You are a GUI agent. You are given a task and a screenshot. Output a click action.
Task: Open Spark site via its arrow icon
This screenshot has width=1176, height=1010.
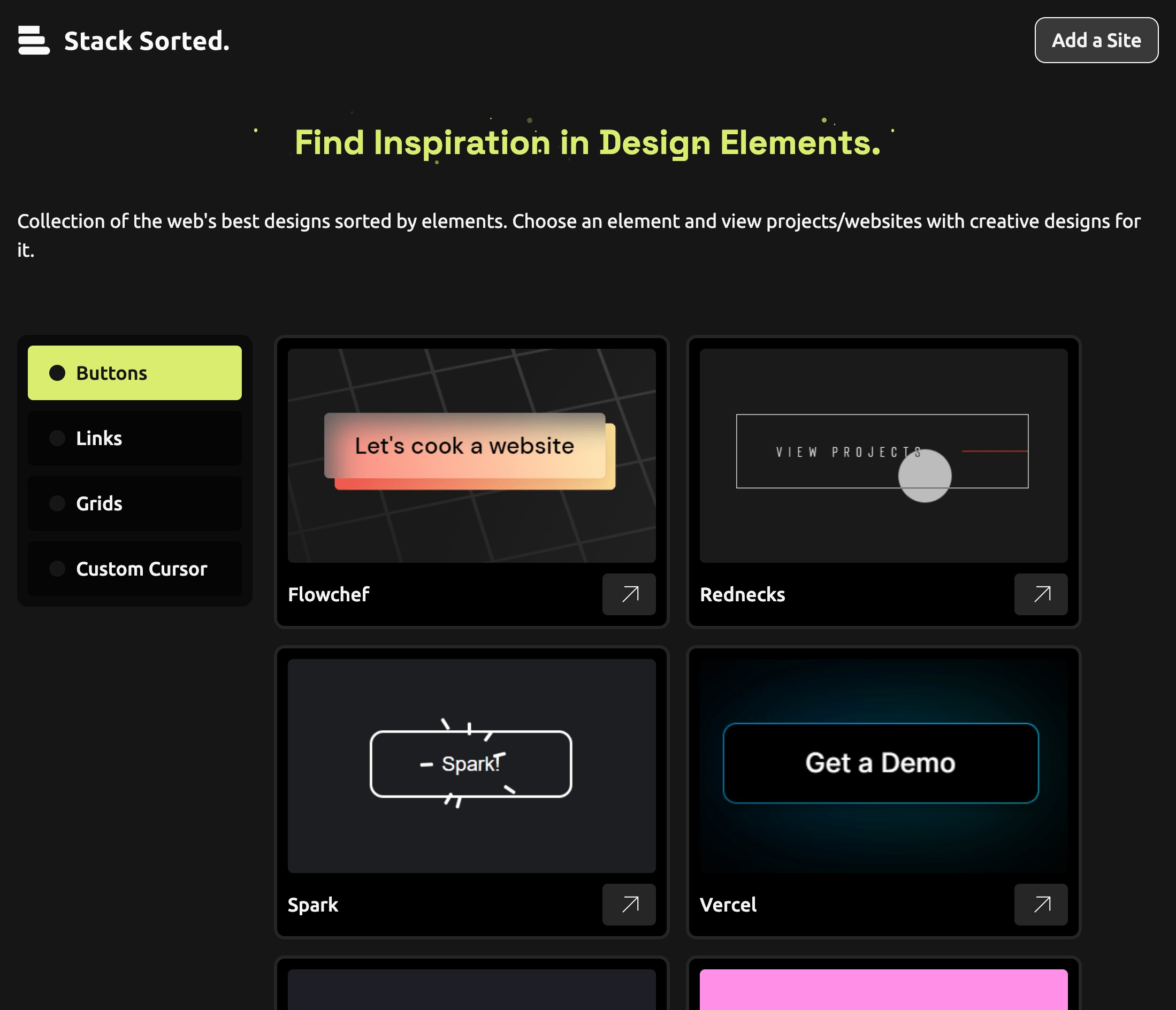click(x=629, y=905)
